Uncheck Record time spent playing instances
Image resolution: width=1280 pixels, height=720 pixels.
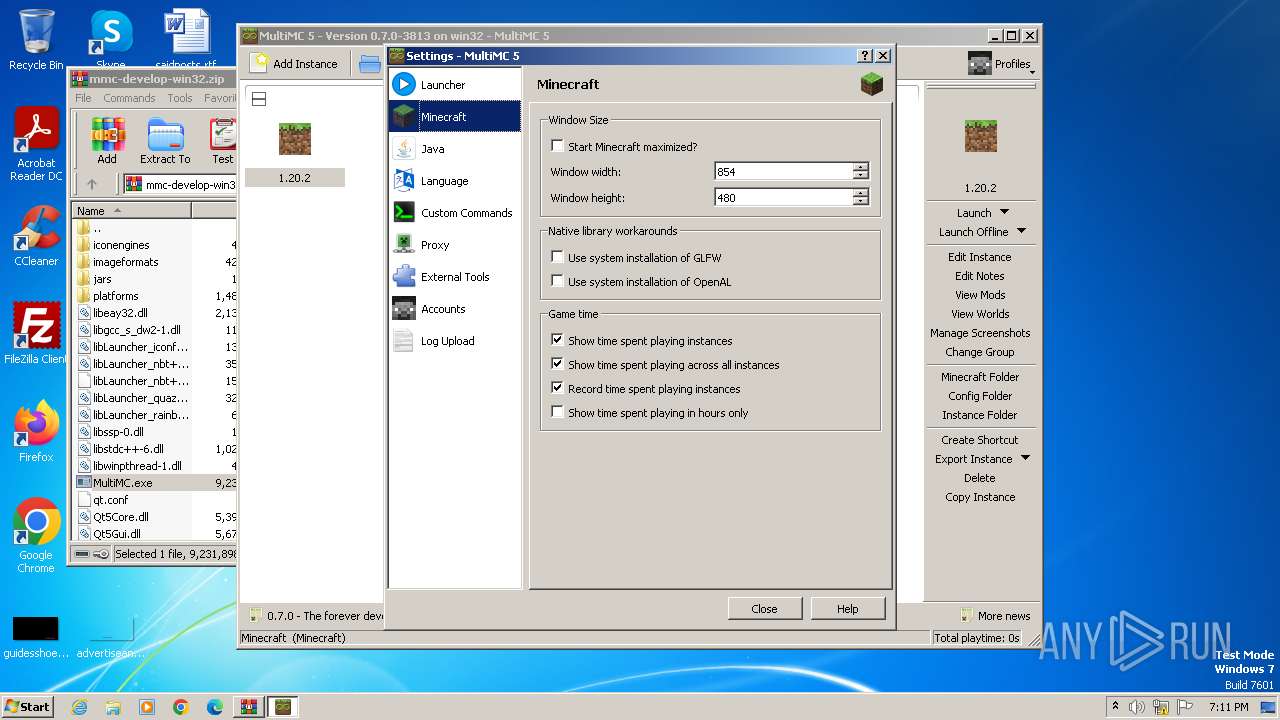(x=557, y=388)
